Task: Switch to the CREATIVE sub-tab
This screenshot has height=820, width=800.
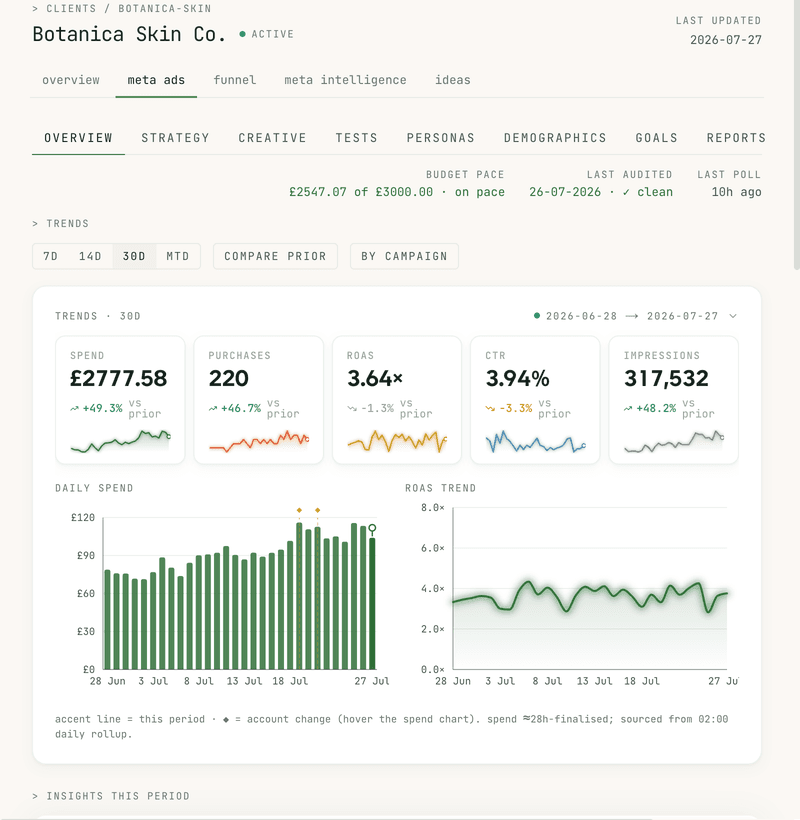Action: pos(272,138)
